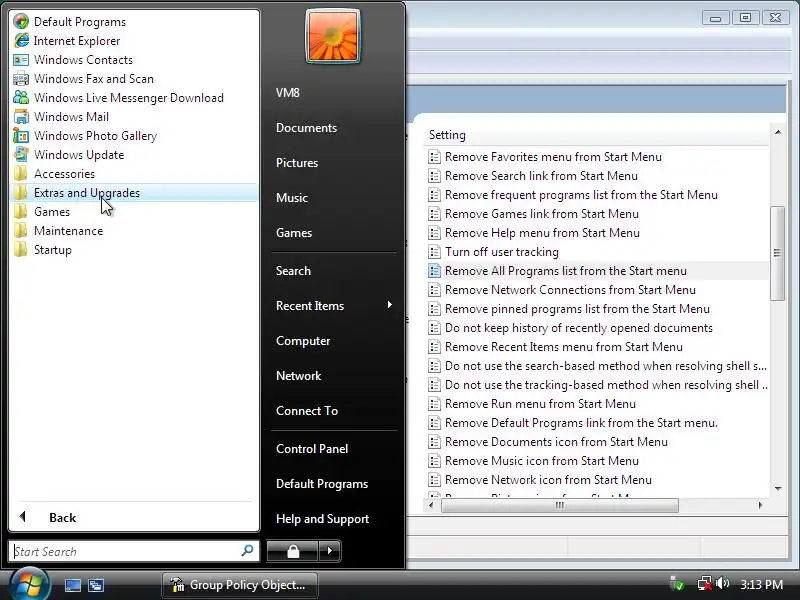
Task: Open Documents from Start menu
Action: pyautogui.click(x=306, y=128)
